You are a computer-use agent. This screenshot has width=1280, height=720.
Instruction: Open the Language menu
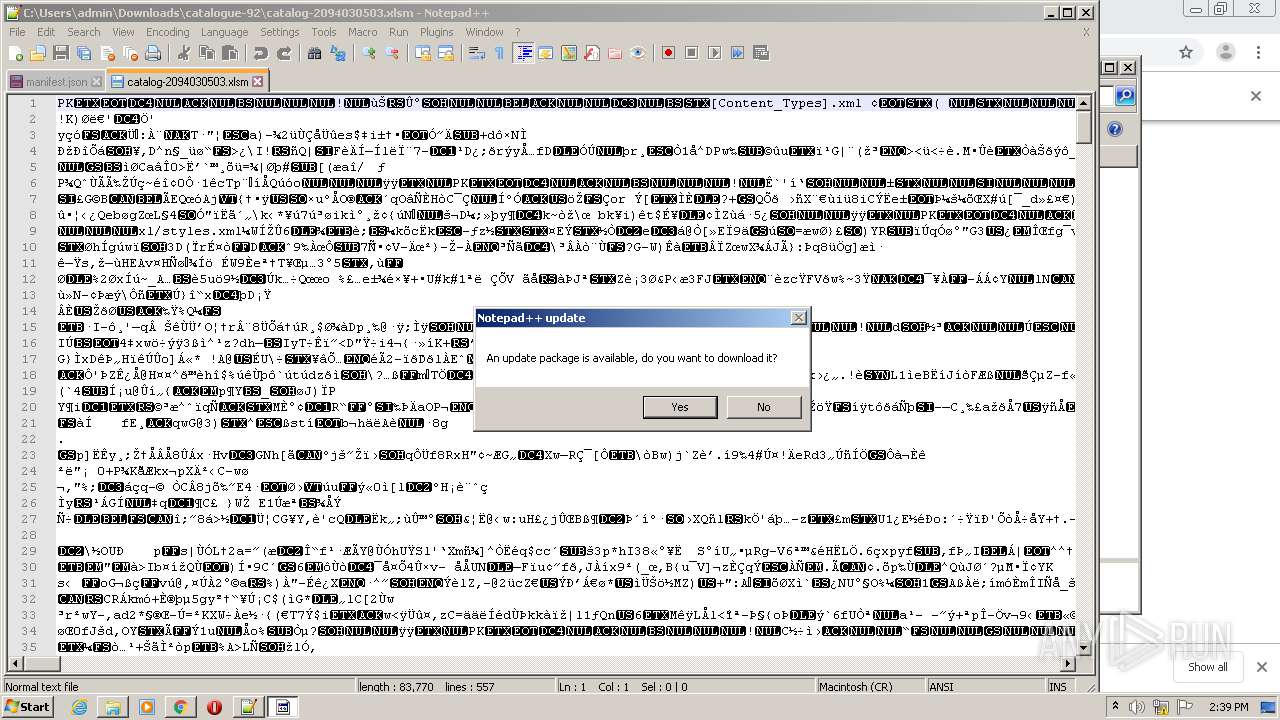click(x=224, y=32)
